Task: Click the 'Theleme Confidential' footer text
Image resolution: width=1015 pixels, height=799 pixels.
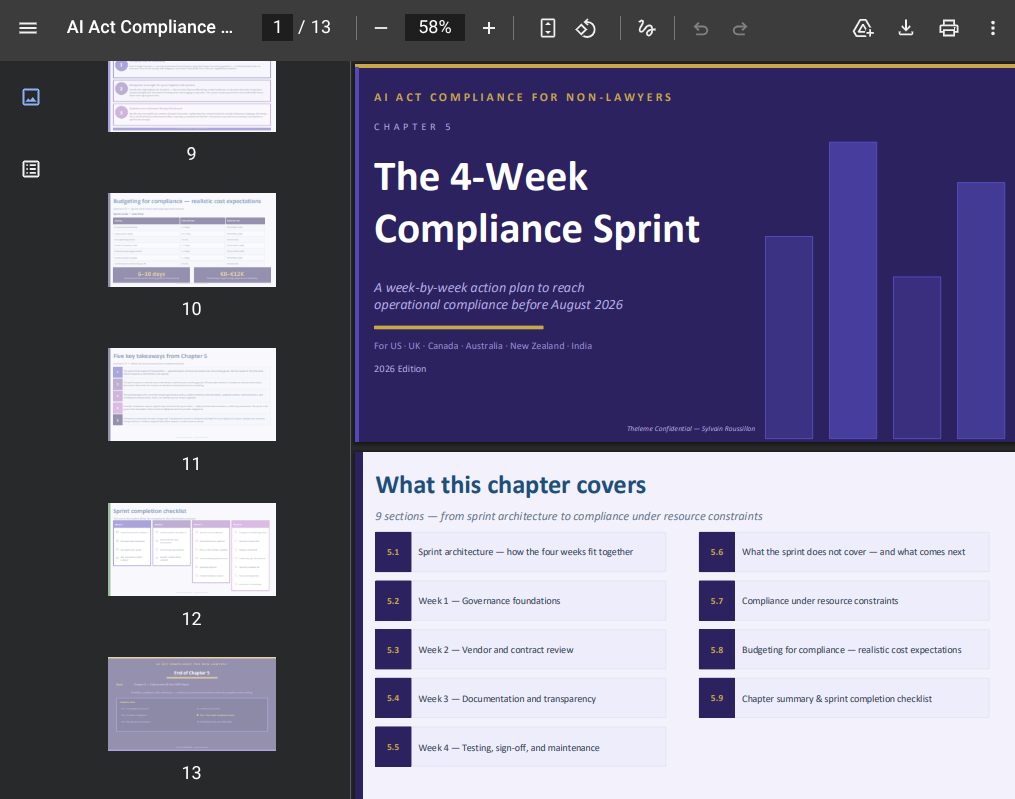Action: [x=691, y=429]
